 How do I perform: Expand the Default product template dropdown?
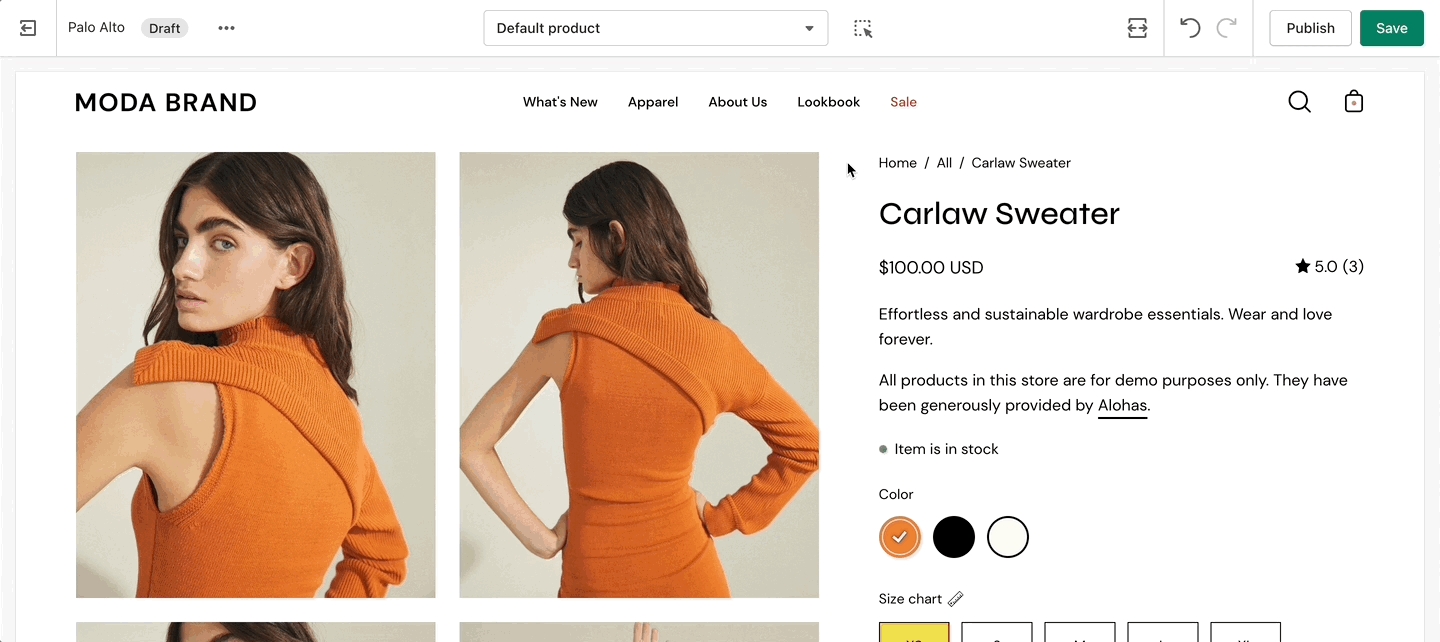655,28
